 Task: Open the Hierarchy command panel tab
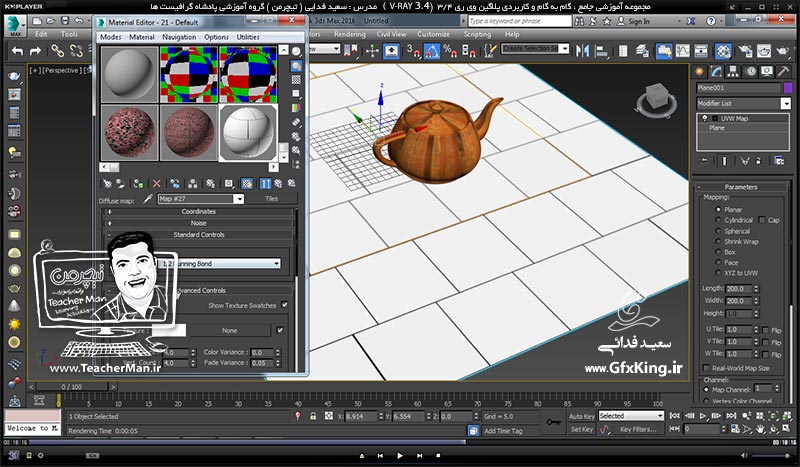[733, 72]
